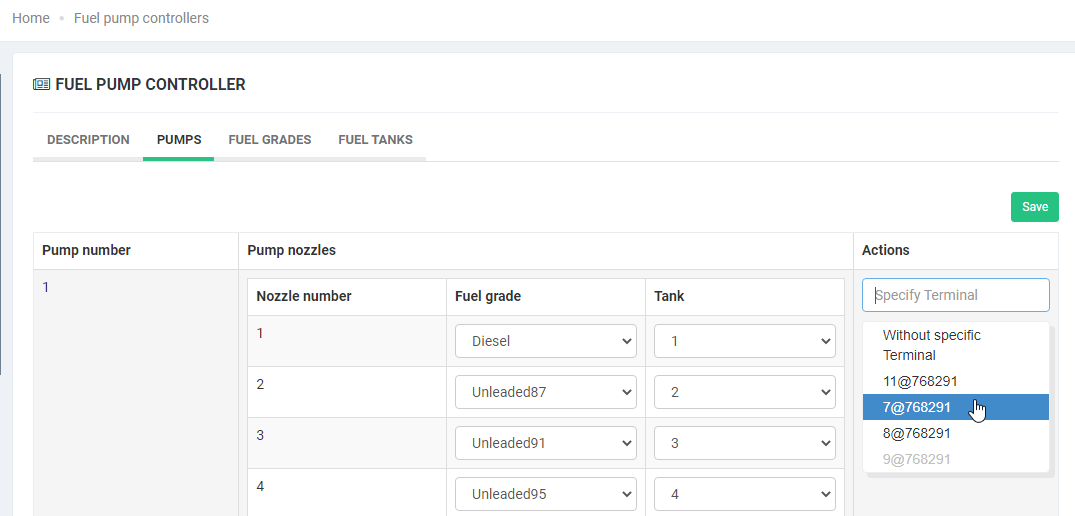Viewport: 1075px width, 516px height.
Task: Focus the Specify Terminal input field
Action: [x=955, y=295]
